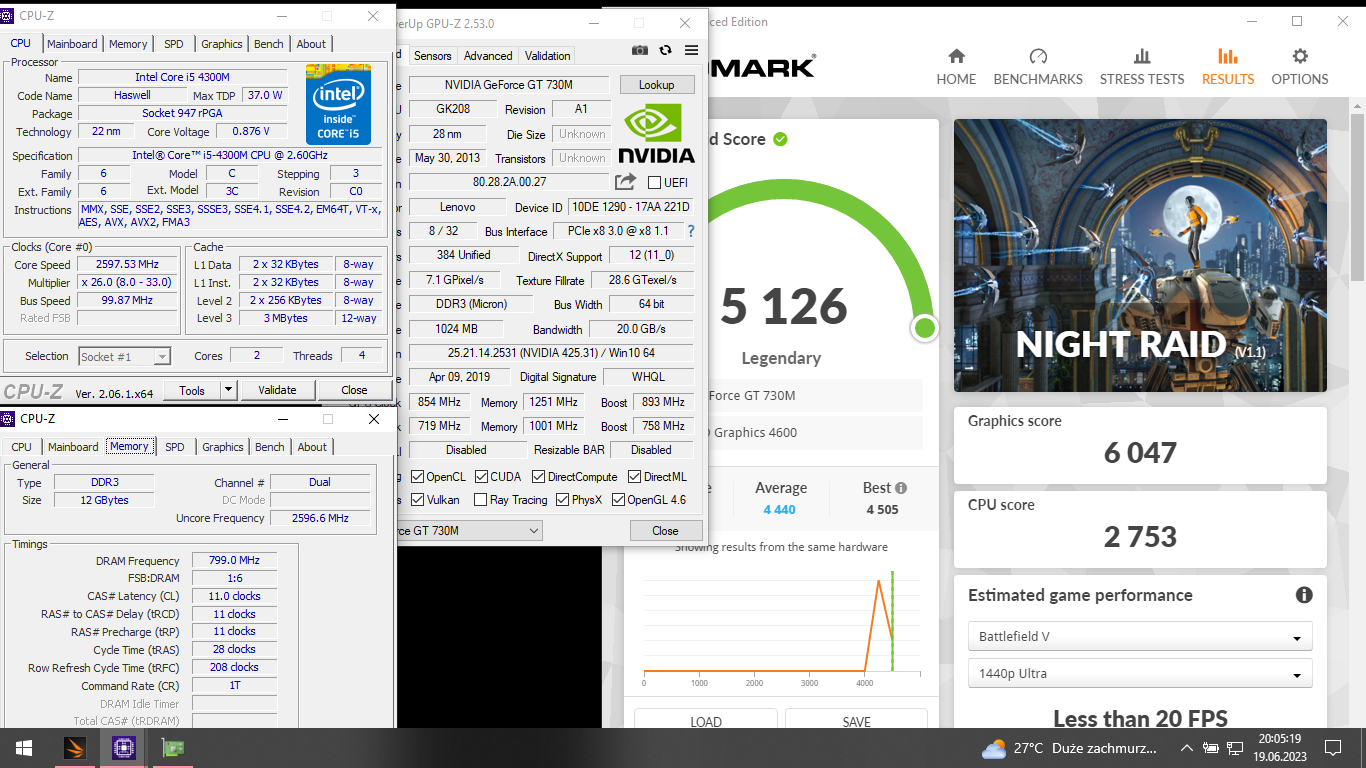Open Mainboard tab in top CPU-Z
This screenshot has width=1366, height=768.
(x=73, y=44)
